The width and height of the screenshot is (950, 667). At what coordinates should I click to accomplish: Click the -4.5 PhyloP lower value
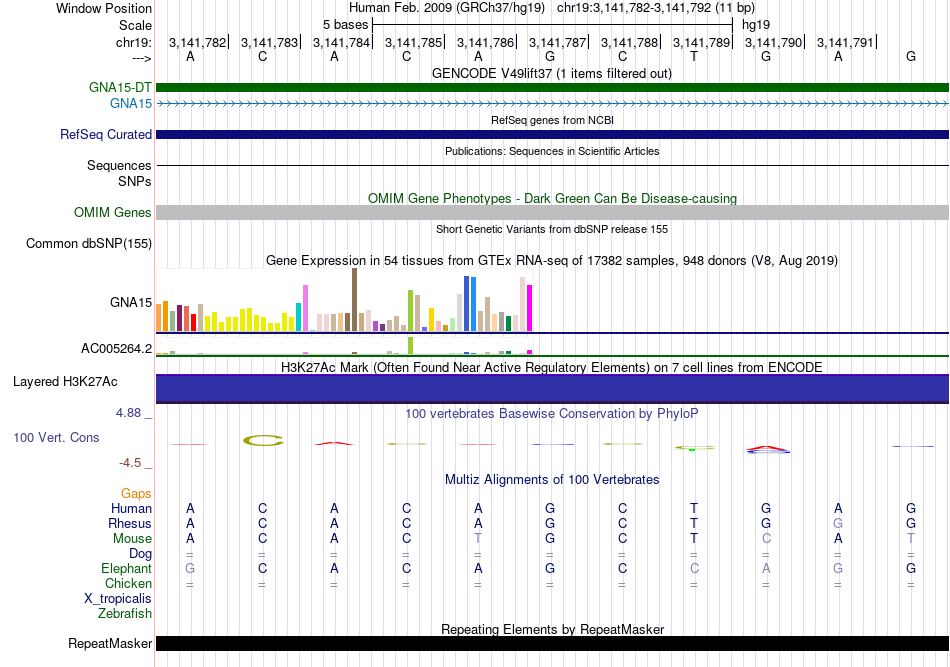130,463
